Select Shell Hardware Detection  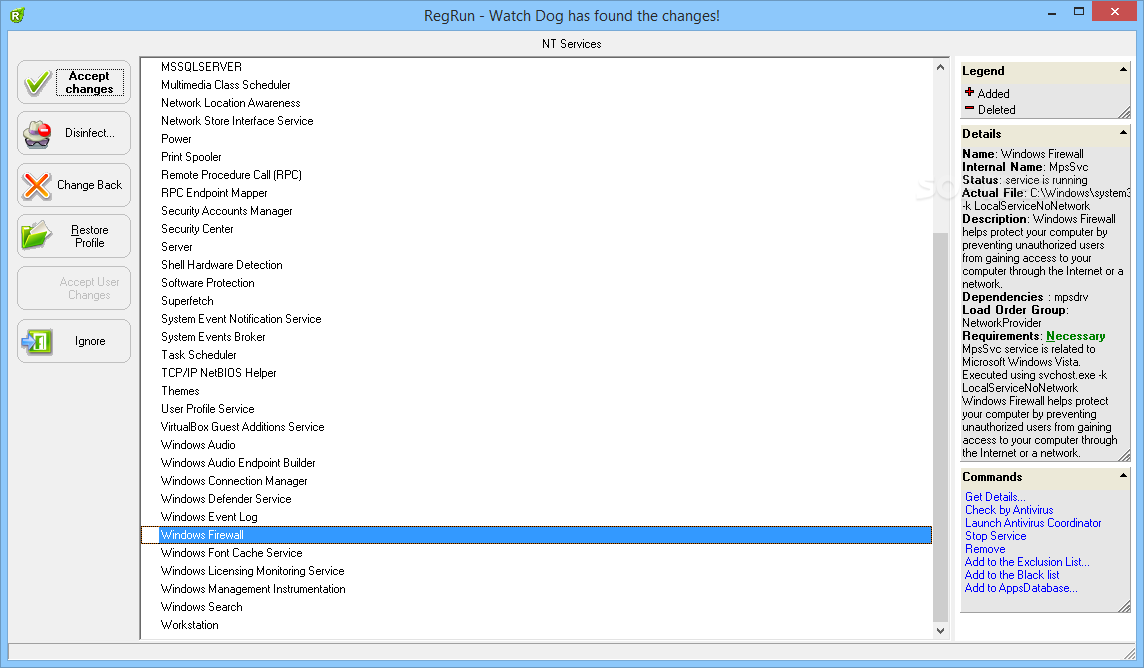[x=222, y=265]
